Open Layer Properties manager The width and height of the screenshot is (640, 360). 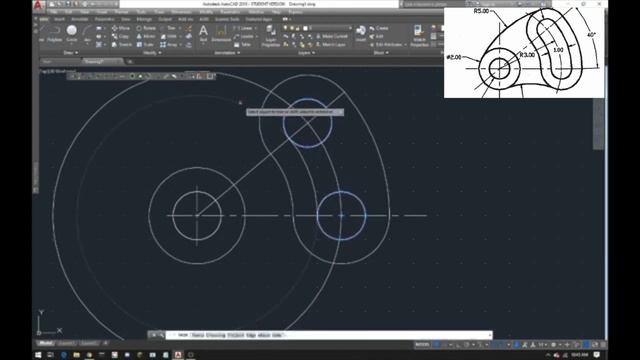point(271,35)
